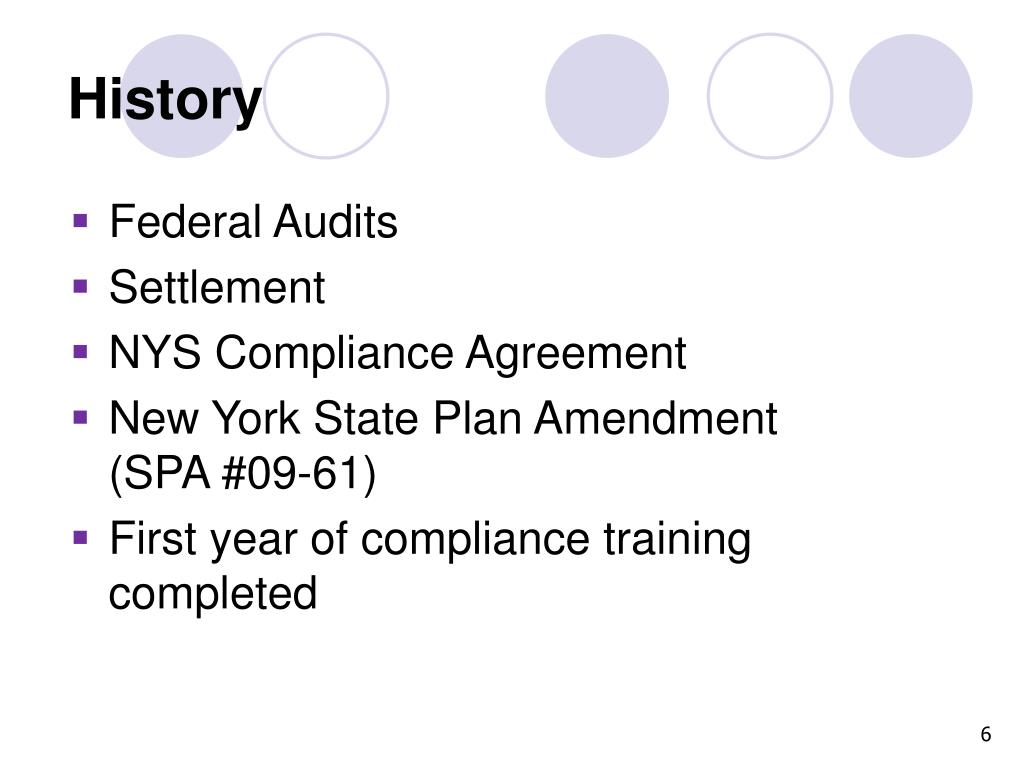Click the bullet marker next to First year
1024x768 pixels.
click(81, 538)
